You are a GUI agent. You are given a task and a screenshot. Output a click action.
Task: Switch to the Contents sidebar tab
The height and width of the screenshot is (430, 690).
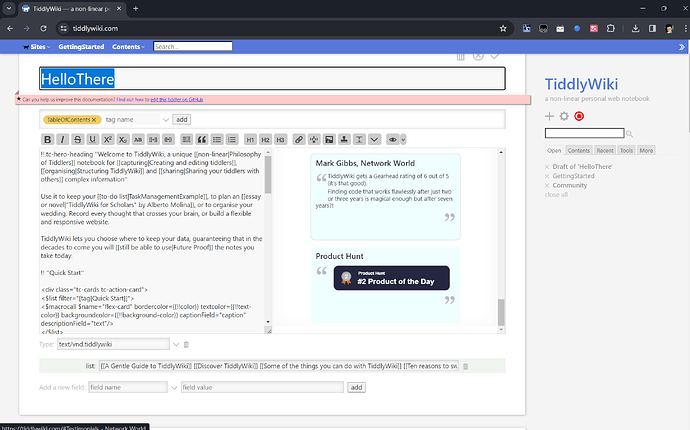point(579,150)
